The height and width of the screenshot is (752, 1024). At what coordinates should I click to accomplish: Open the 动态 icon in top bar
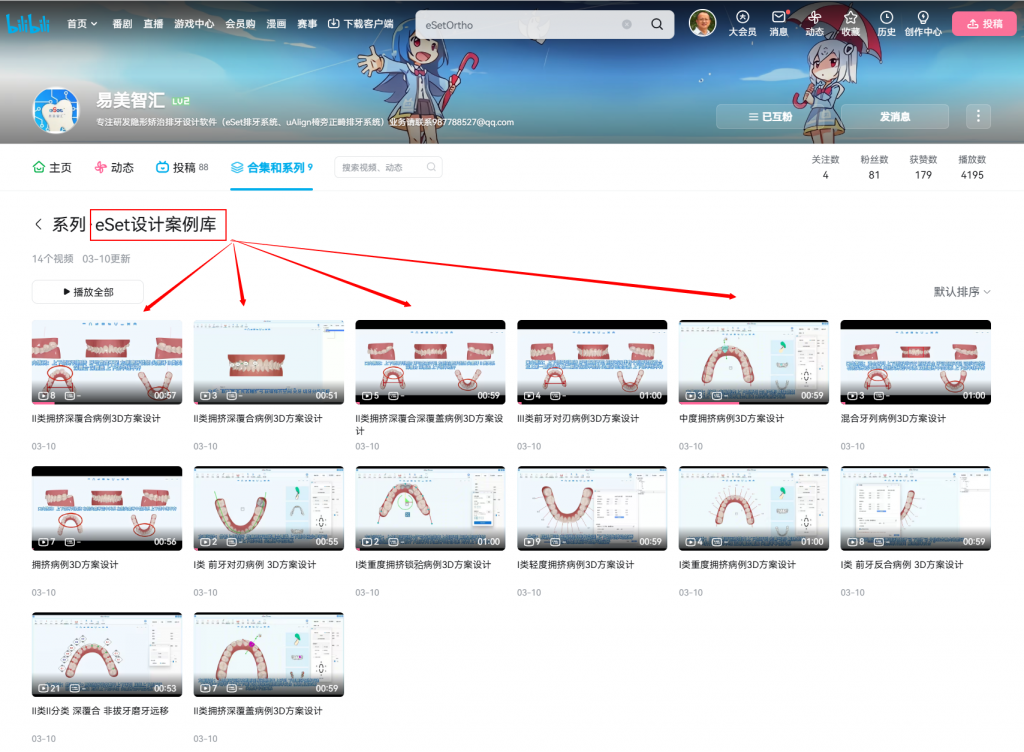click(814, 17)
